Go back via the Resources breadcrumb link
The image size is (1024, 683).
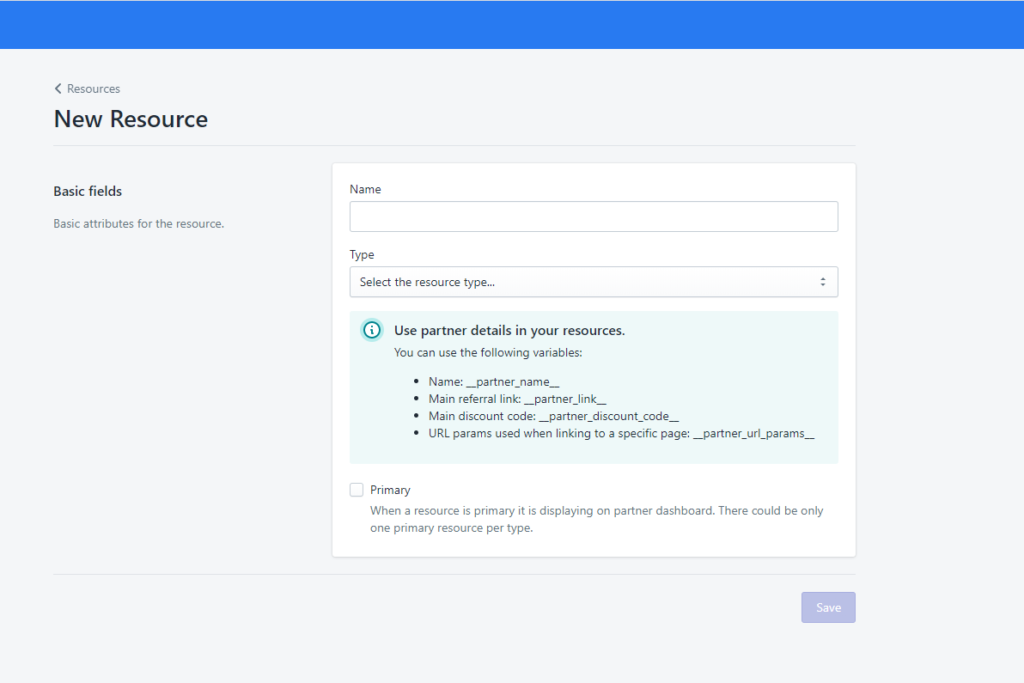93,89
